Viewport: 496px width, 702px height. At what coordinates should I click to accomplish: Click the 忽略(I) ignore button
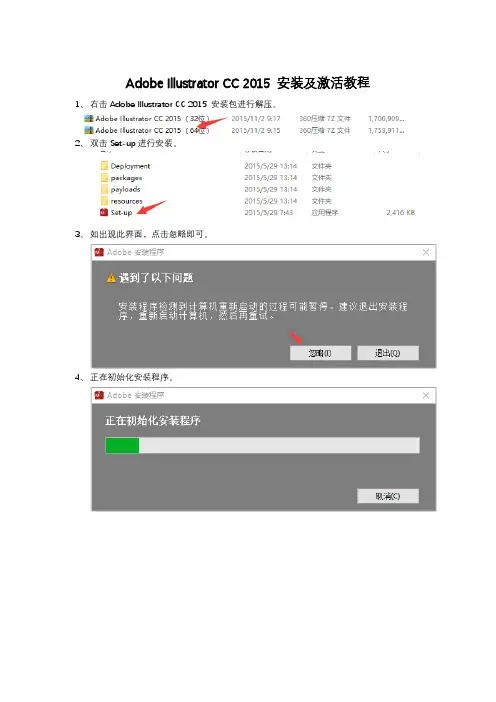click(320, 353)
